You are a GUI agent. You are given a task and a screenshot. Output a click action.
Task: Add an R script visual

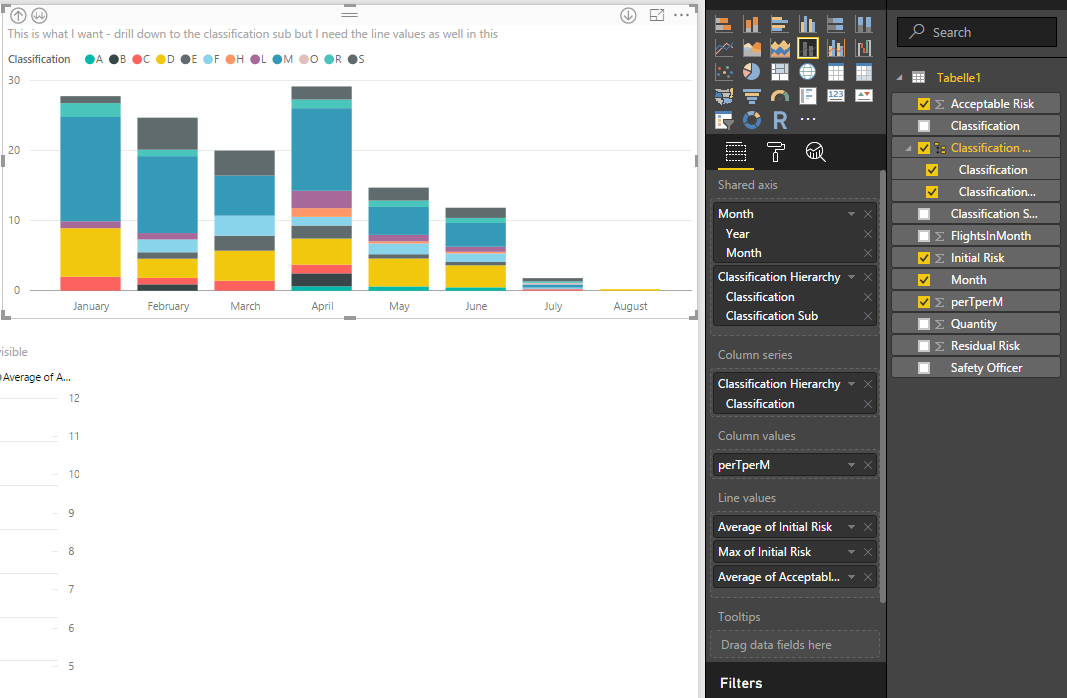[x=780, y=120]
